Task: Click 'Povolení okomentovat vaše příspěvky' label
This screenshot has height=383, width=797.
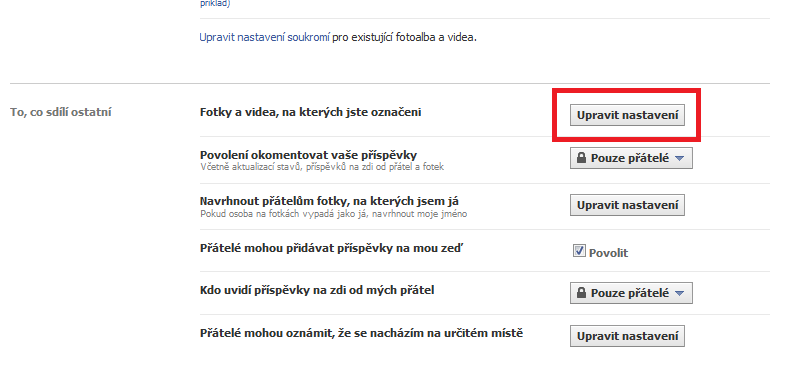Action: click(x=309, y=155)
